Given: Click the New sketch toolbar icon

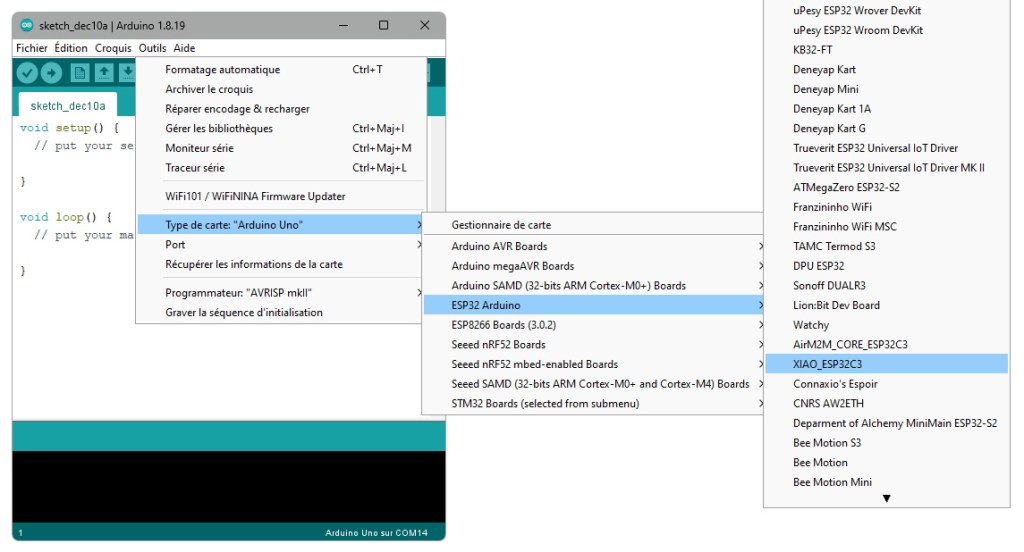Looking at the screenshot, I should pos(79,73).
